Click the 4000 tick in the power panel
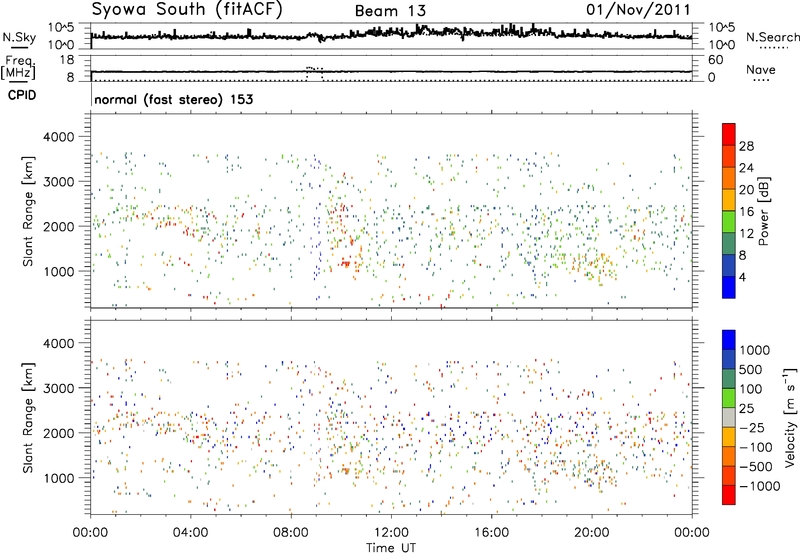This screenshot has width=800, height=554. coord(59,137)
